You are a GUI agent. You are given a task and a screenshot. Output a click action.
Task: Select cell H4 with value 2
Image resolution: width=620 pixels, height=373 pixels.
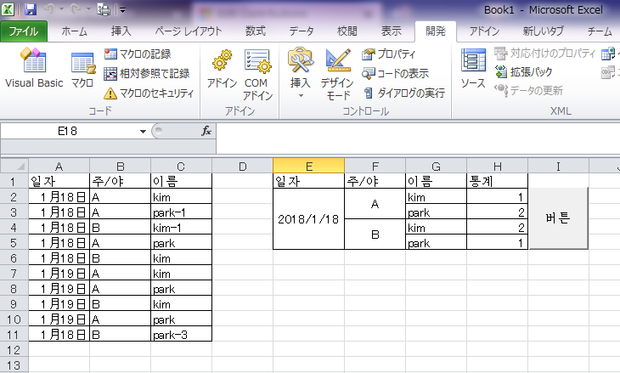[497, 227]
